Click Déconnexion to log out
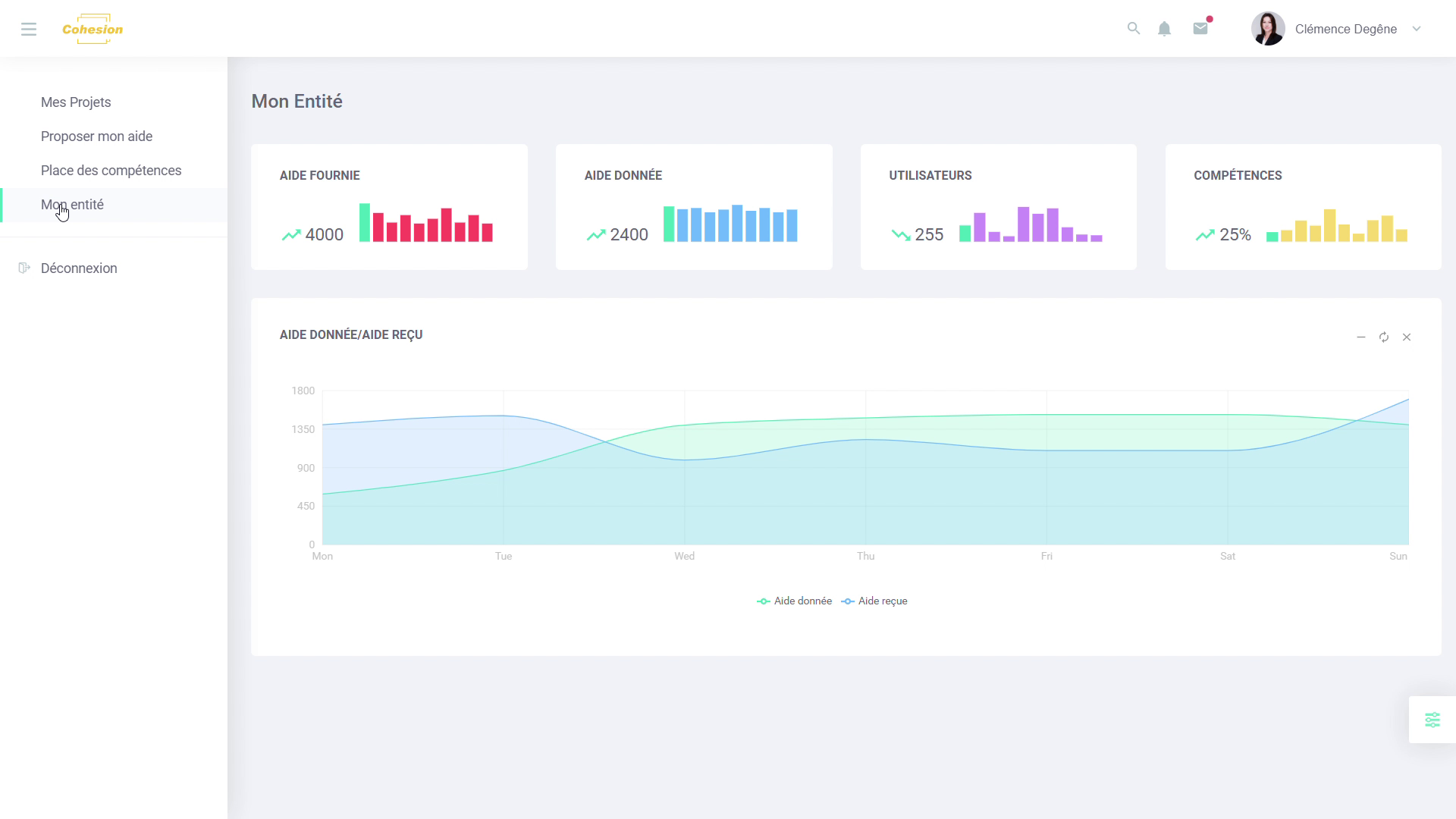 tap(78, 268)
